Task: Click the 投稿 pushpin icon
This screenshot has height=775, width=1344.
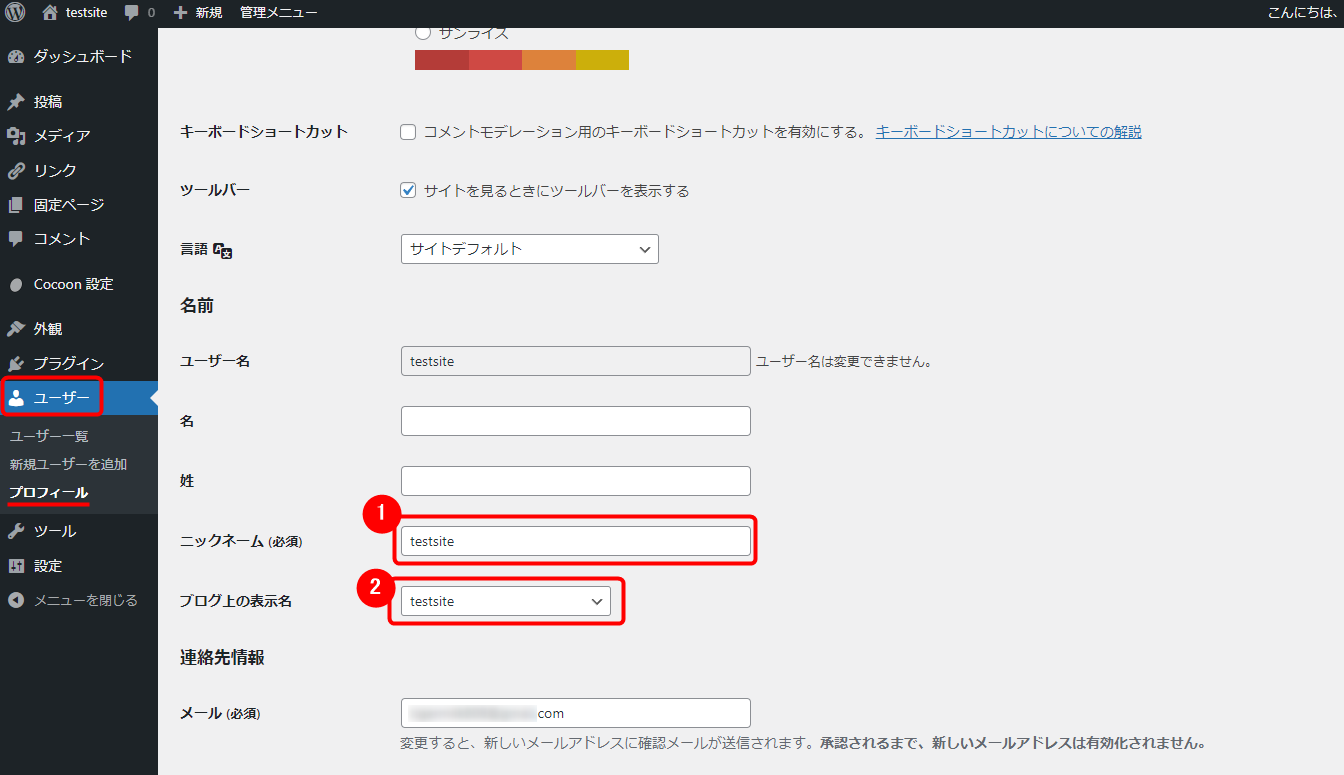Action: point(15,102)
